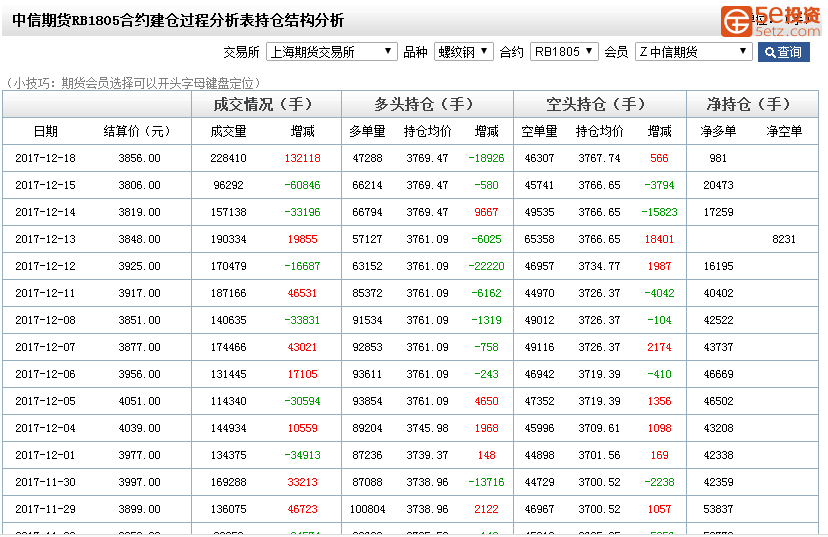Click long position value 47288

coord(367,158)
